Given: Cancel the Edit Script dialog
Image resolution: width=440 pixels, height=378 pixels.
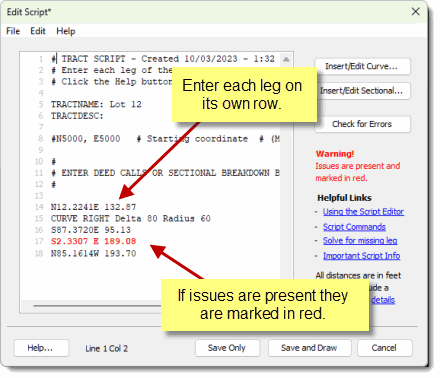Looking at the screenshot, I should [x=385, y=348].
